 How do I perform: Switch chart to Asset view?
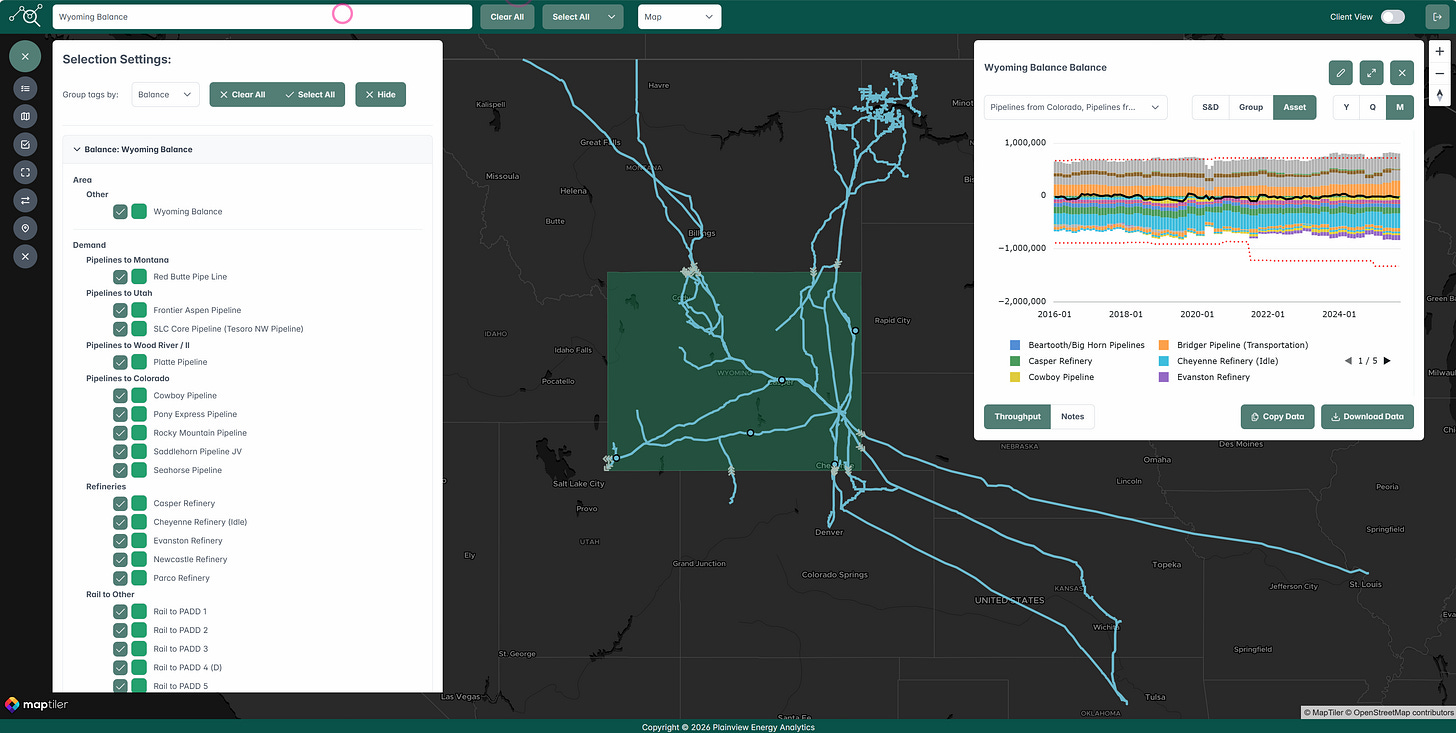pos(1295,107)
